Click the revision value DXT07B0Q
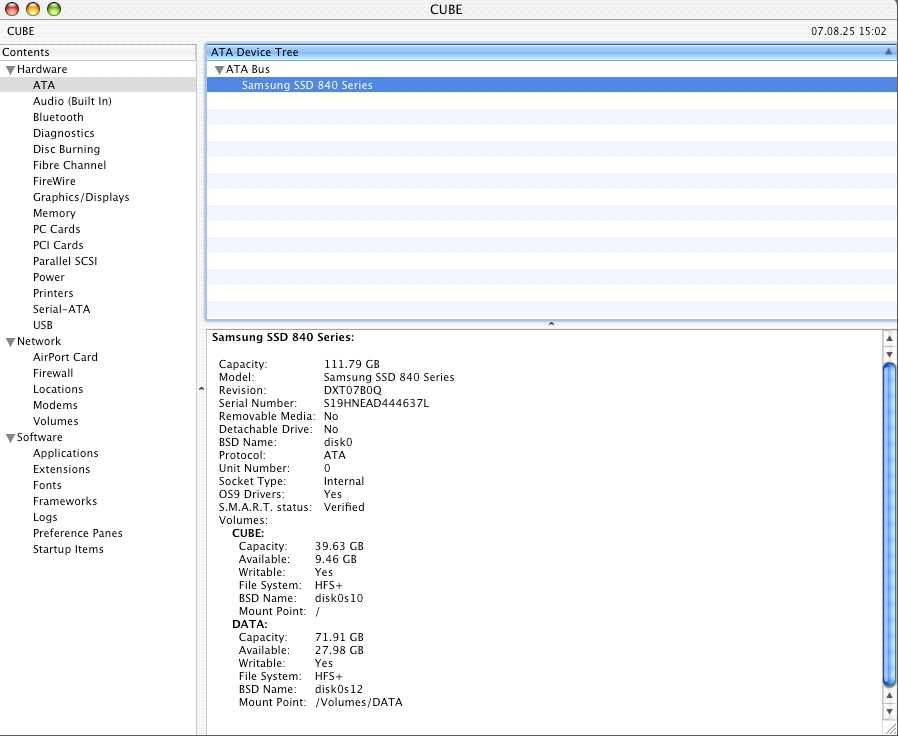Screen dimensions: 898x736 pyautogui.click(x=352, y=391)
